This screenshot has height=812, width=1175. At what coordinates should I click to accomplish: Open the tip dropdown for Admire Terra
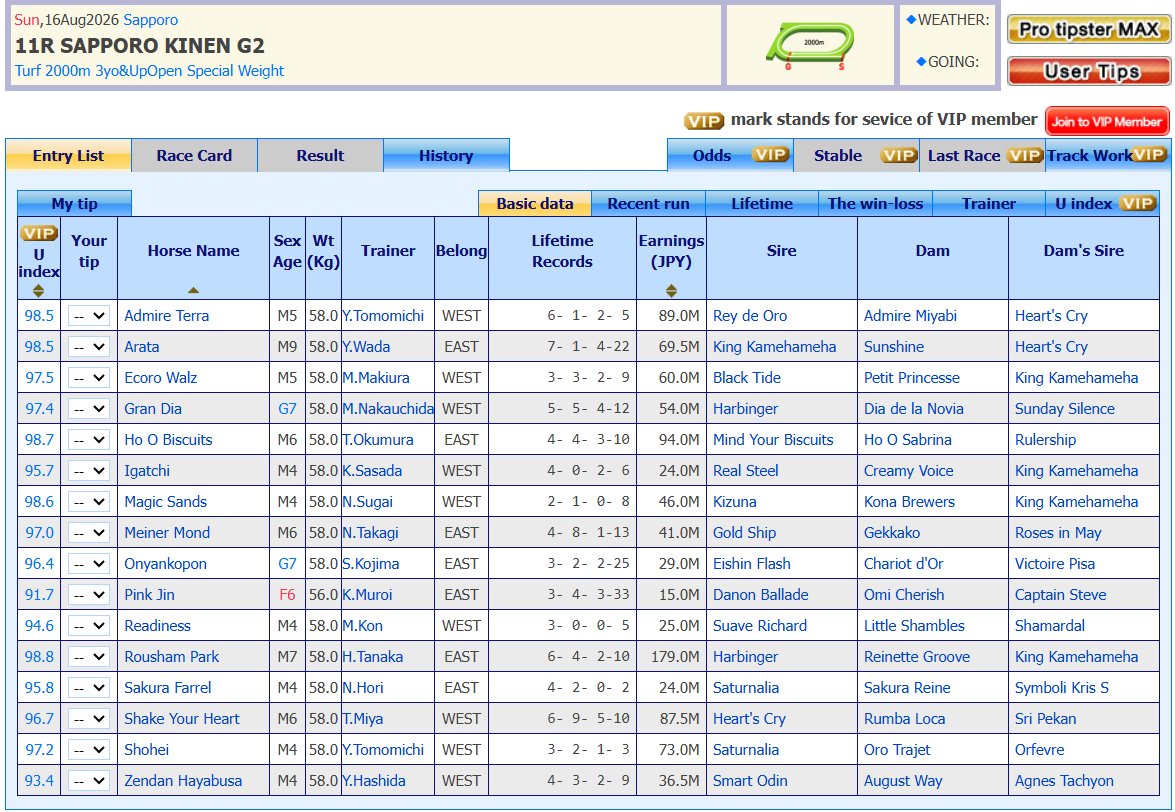click(x=88, y=315)
